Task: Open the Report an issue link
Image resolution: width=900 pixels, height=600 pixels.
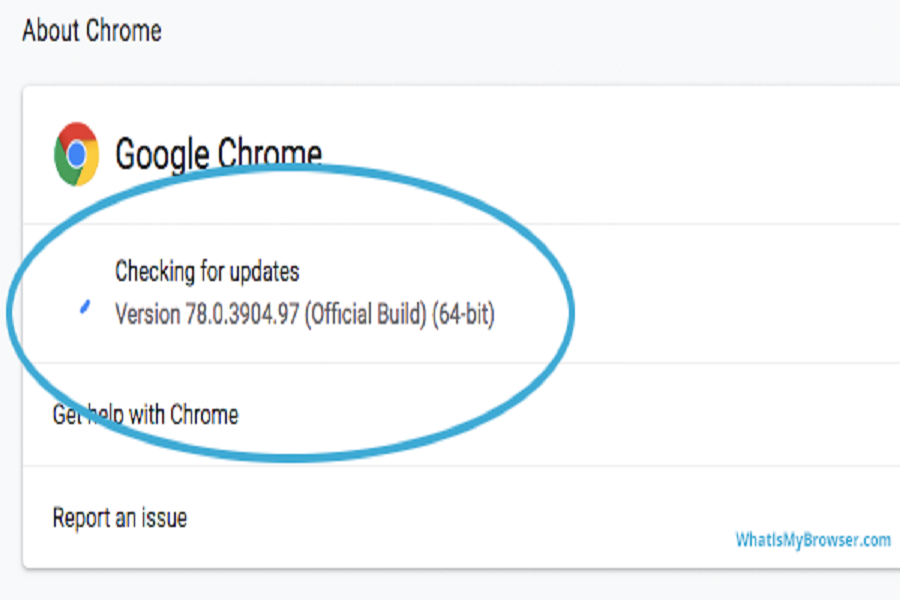Action: click(119, 518)
